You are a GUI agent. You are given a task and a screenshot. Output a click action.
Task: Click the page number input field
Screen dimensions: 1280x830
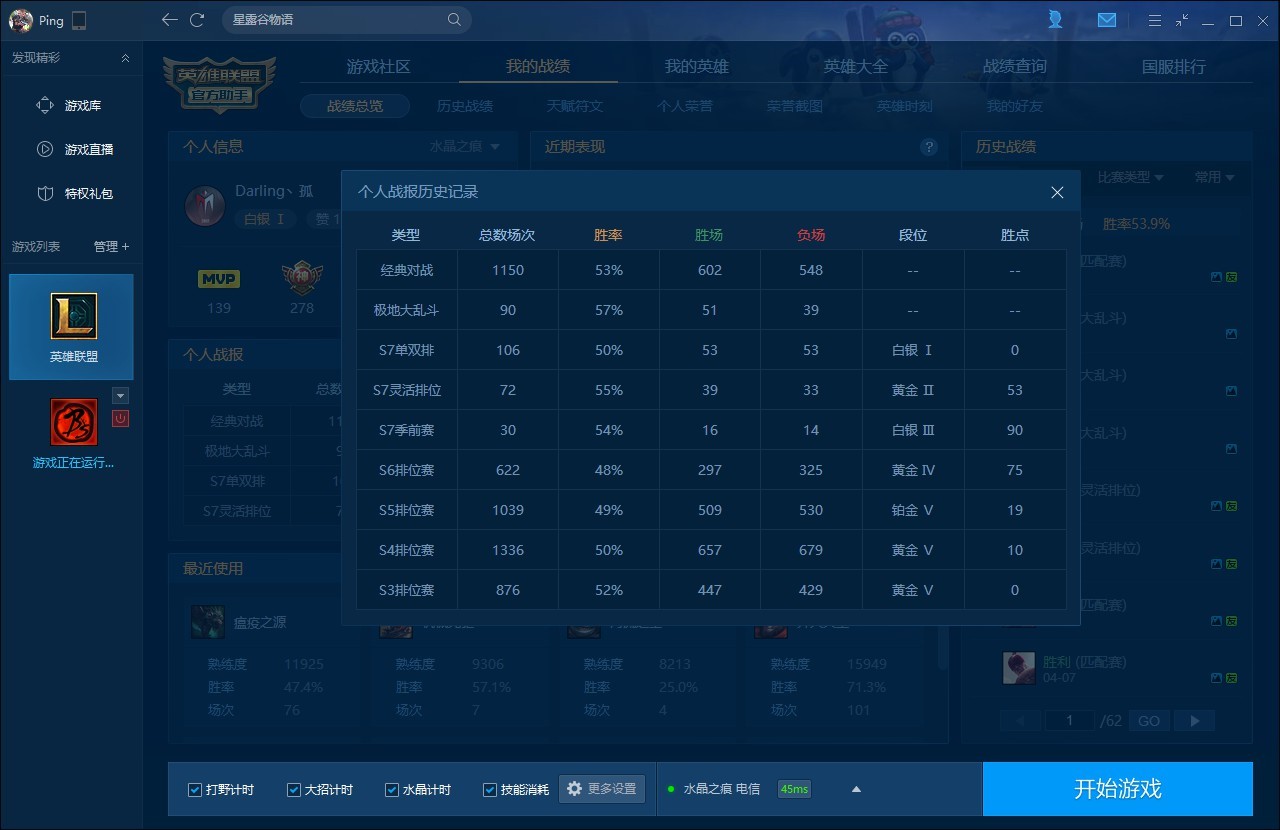(1070, 720)
